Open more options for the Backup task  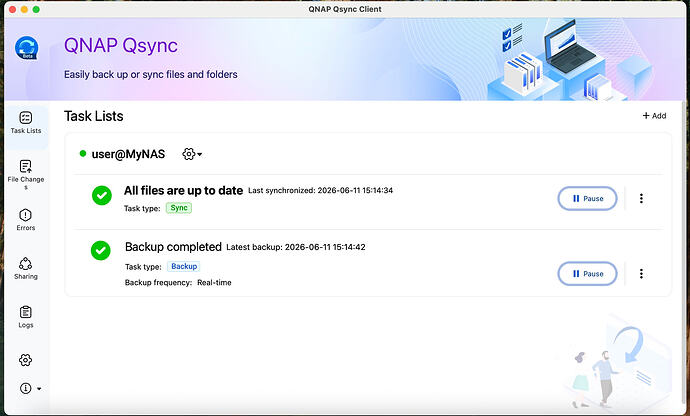tap(641, 274)
